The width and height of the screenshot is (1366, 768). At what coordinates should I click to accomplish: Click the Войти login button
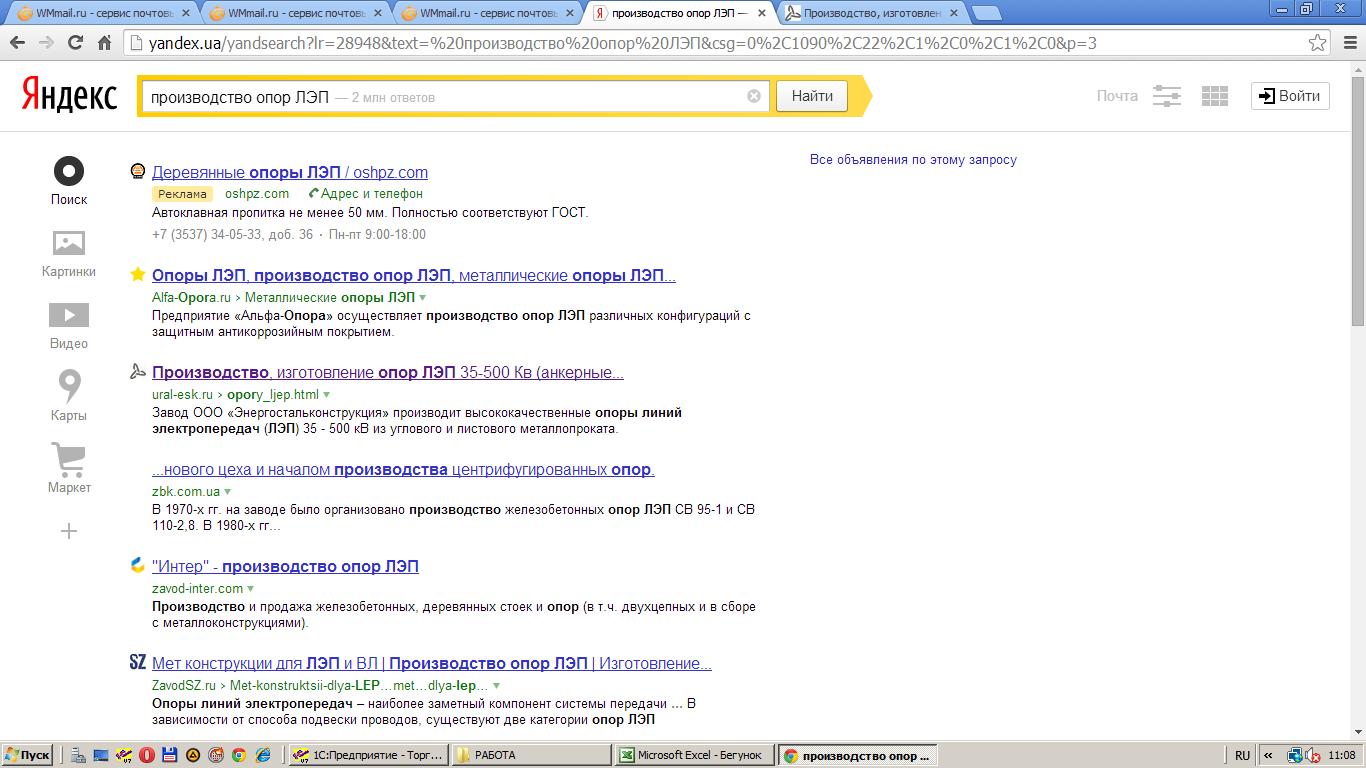tap(1290, 96)
